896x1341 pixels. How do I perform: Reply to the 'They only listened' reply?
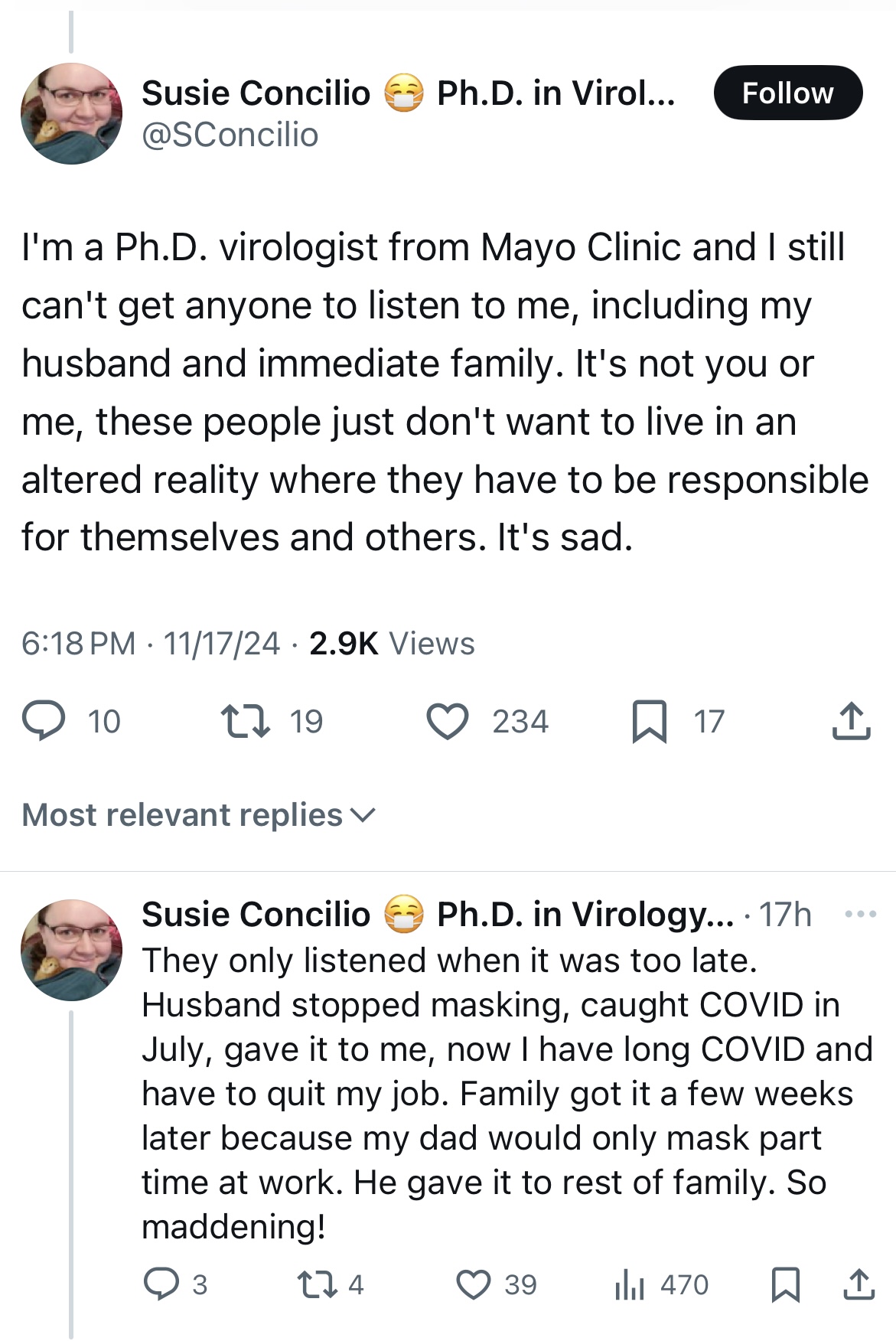pyautogui.click(x=161, y=1284)
